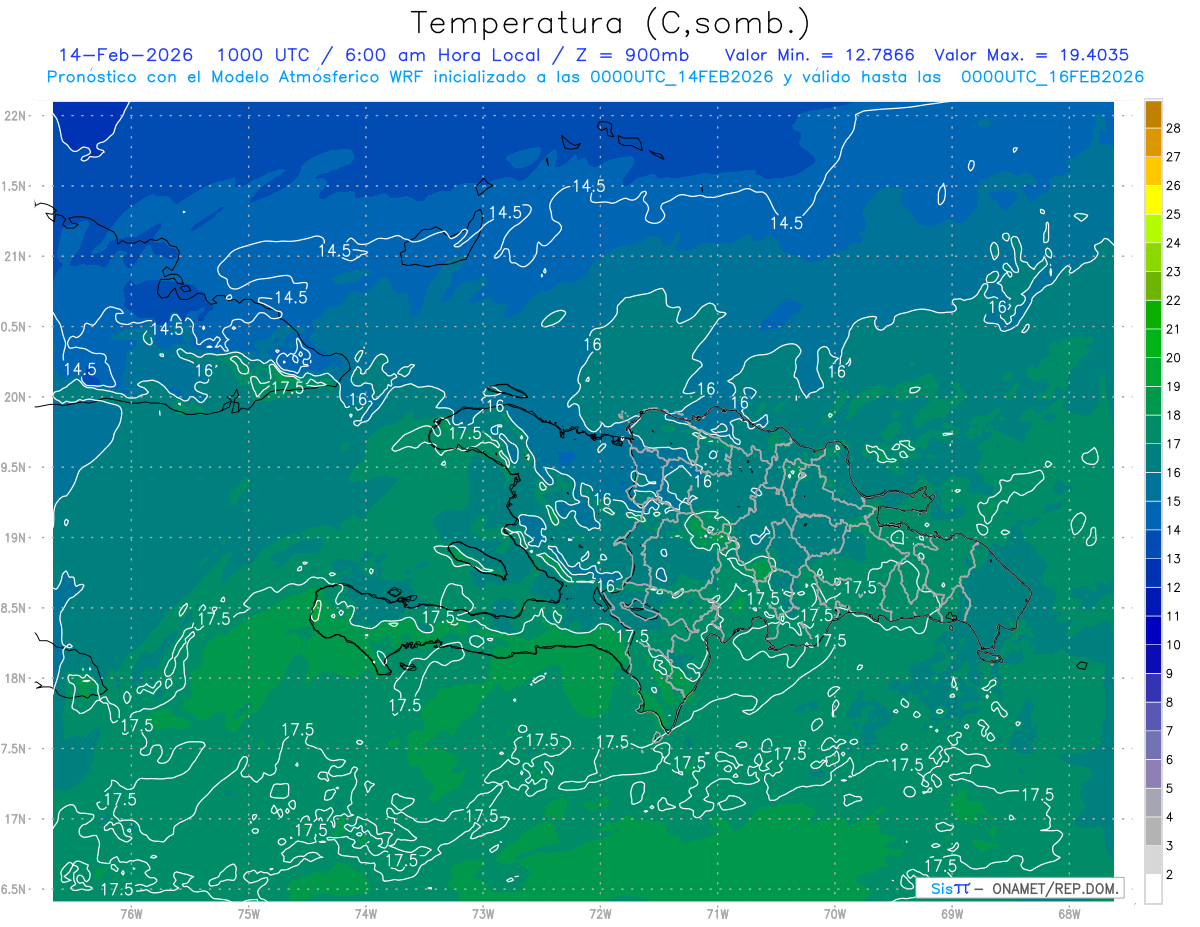Pick the lime green colorbar swatch between 24 and 25
The height and width of the screenshot is (927, 1200).
click(x=1153, y=228)
